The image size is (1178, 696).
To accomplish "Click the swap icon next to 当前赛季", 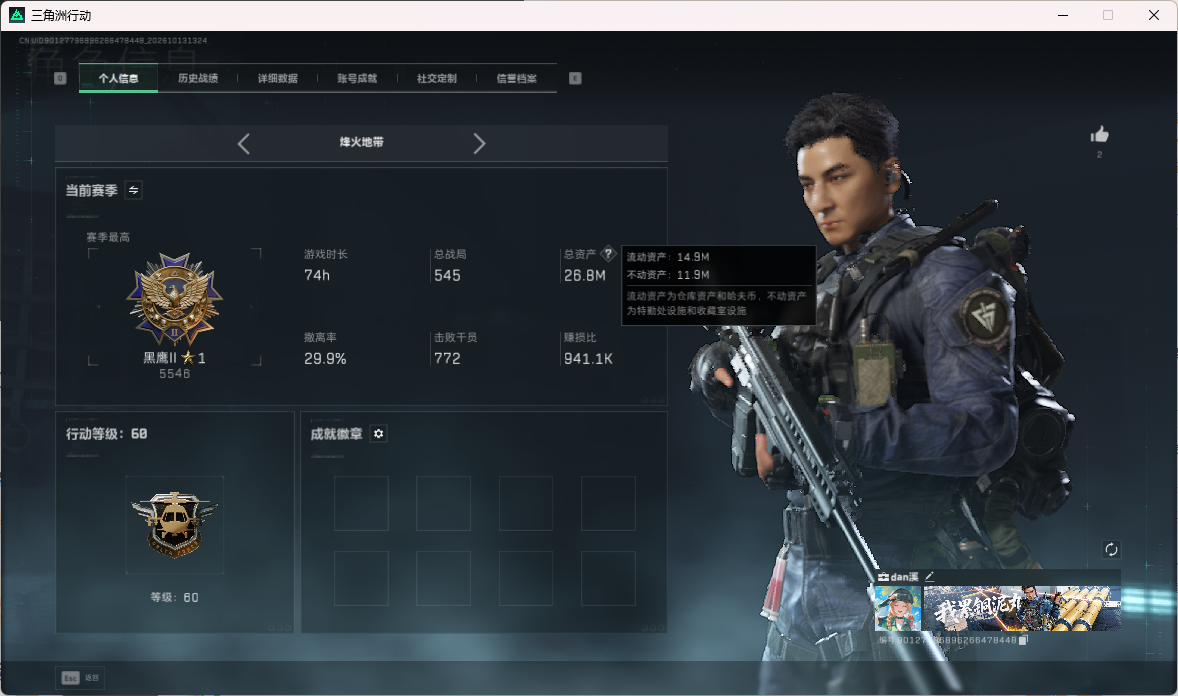I will 134,190.
